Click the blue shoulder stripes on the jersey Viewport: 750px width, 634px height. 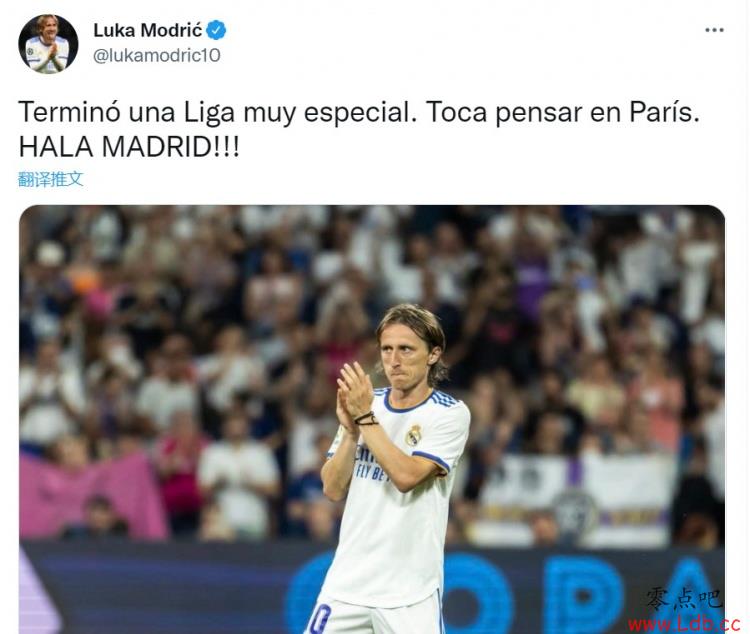[444, 399]
